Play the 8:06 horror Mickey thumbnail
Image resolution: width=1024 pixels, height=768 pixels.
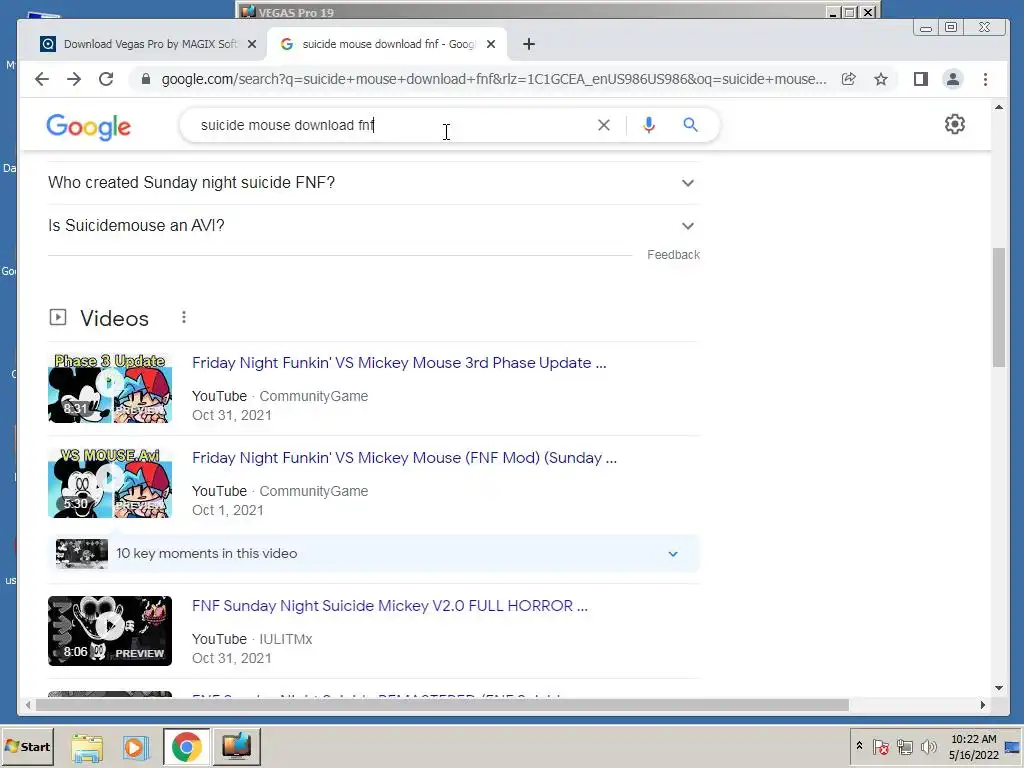(110, 631)
